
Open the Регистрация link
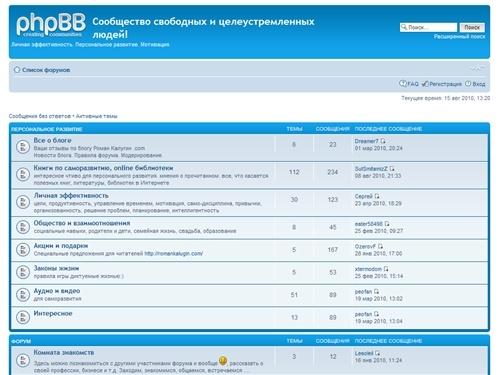pyautogui.click(x=445, y=84)
